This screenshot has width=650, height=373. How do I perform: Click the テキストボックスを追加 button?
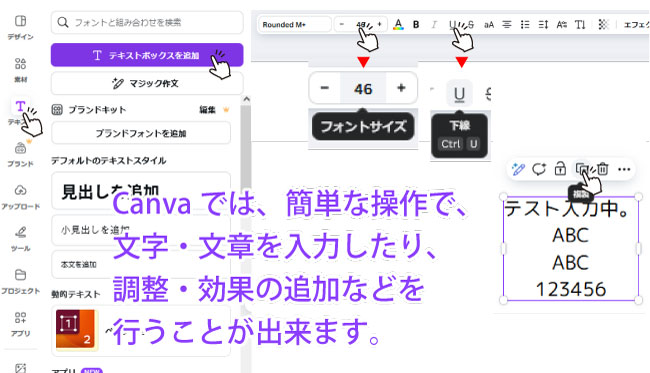[147, 55]
